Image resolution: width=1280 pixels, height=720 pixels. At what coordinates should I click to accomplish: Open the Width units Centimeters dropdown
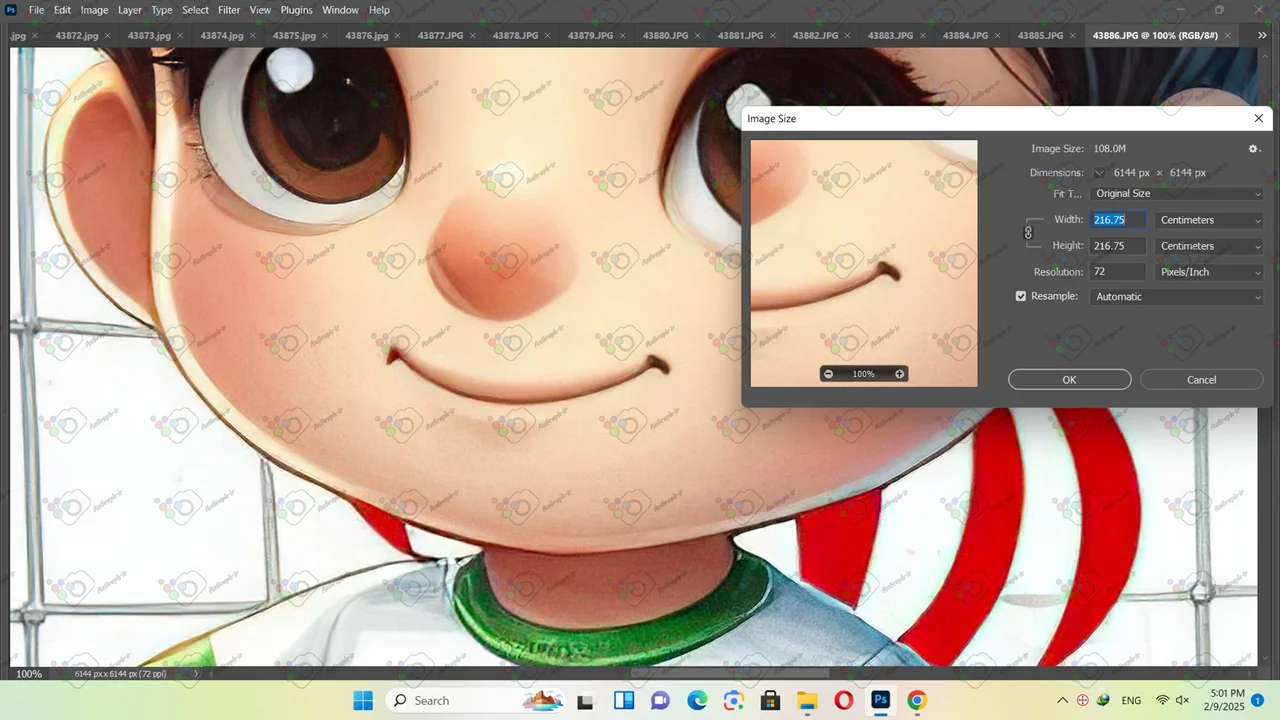tap(1209, 220)
